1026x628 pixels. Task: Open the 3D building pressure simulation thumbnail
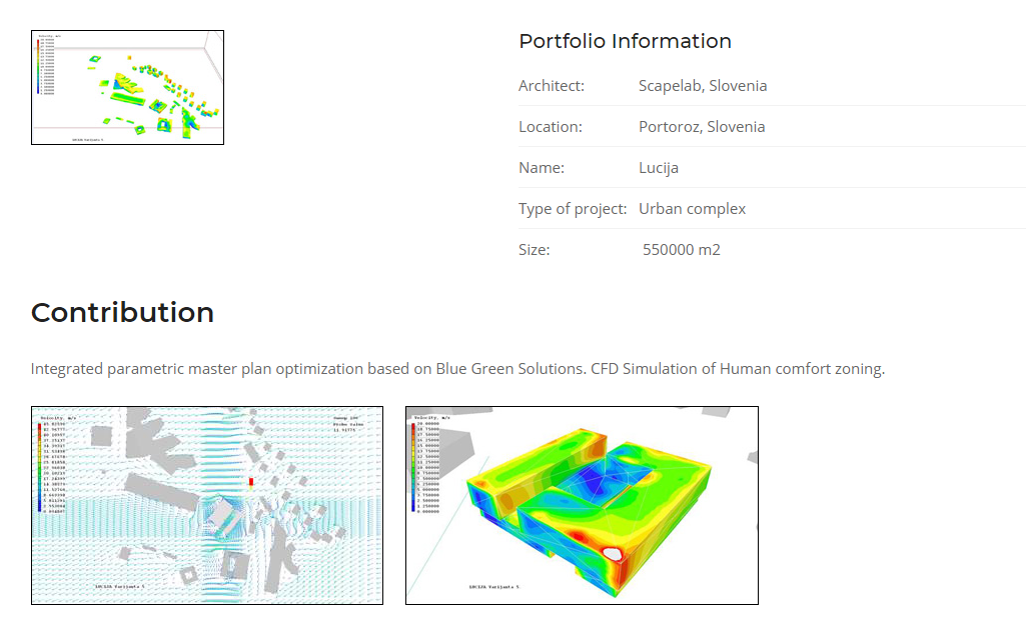pos(582,505)
